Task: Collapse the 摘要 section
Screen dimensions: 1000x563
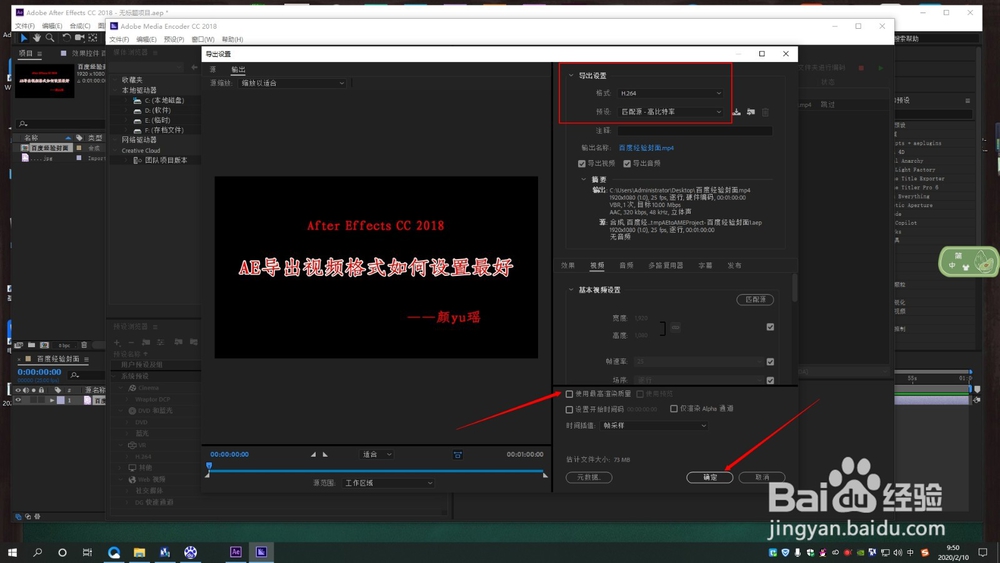Action: click(x=584, y=180)
